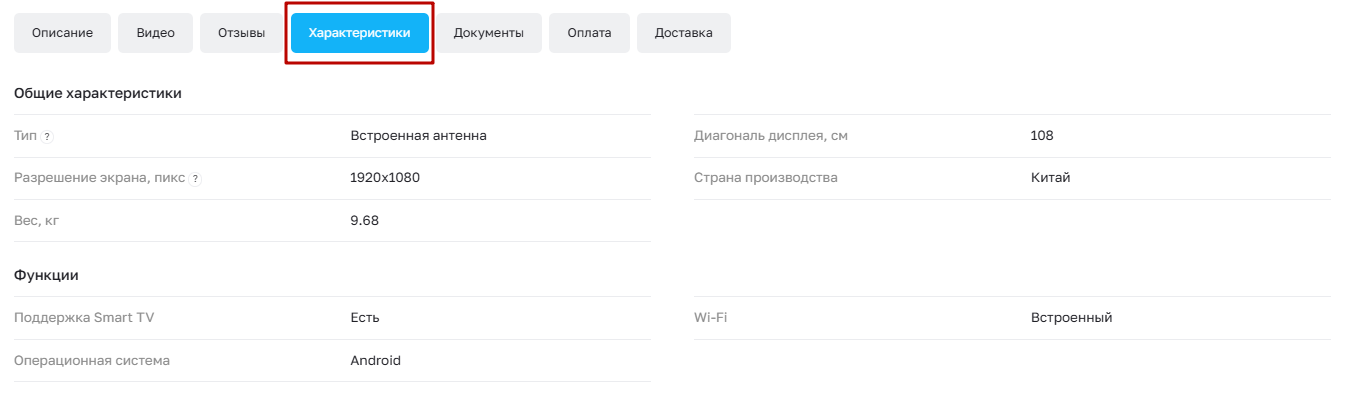The width and height of the screenshot is (1355, 396).
Task: Open the Доставка tab
Action: [683, 33]
